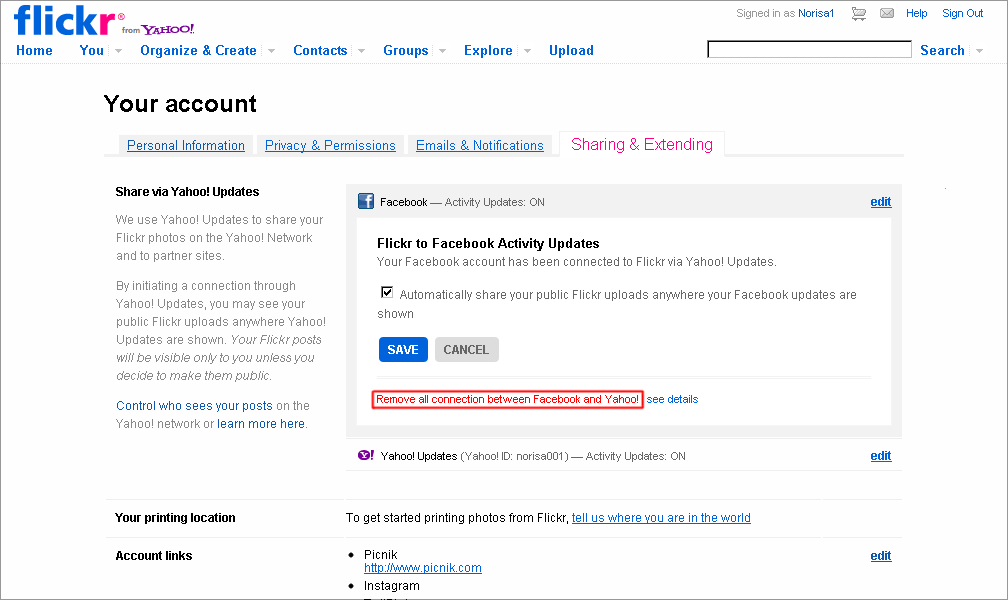Click tell us where you are link
The image size is (1008, 600).
(x=661, y=518)
